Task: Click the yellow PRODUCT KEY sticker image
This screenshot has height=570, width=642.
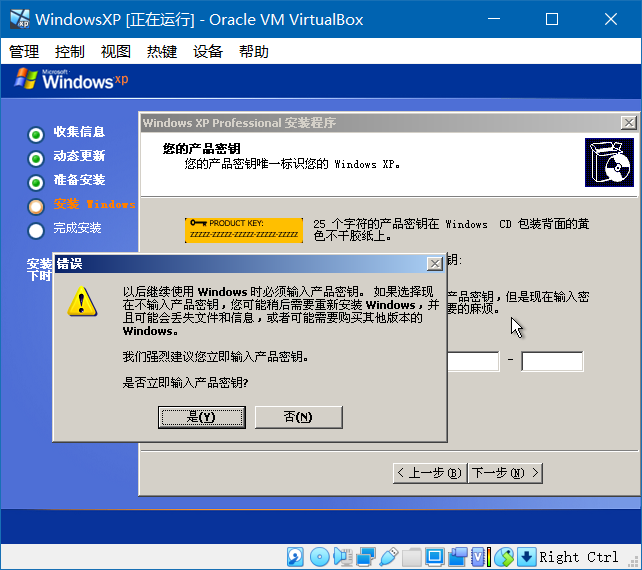Action: click(x=244, y=231)
